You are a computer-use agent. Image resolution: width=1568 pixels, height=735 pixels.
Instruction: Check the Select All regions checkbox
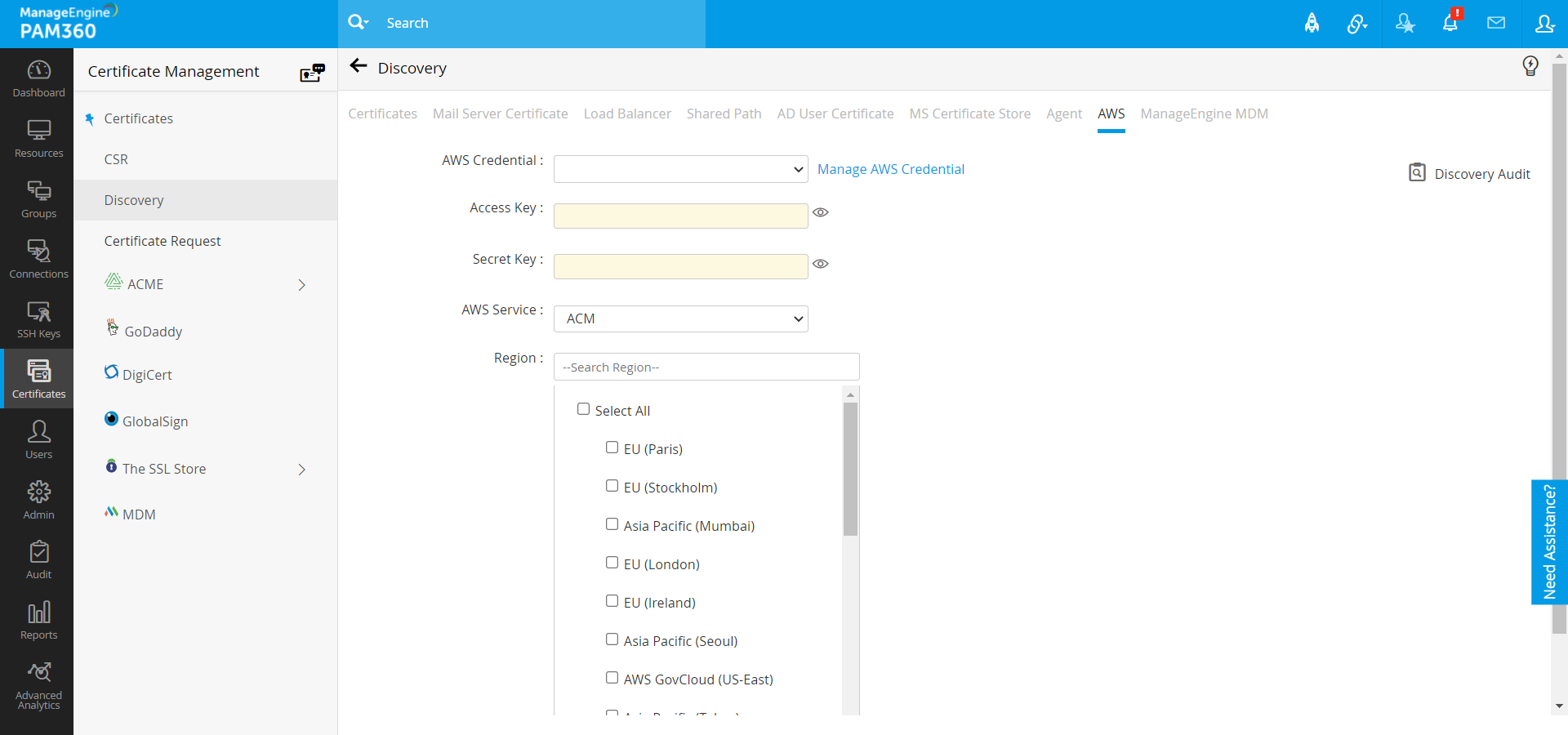tap(583, 409)
